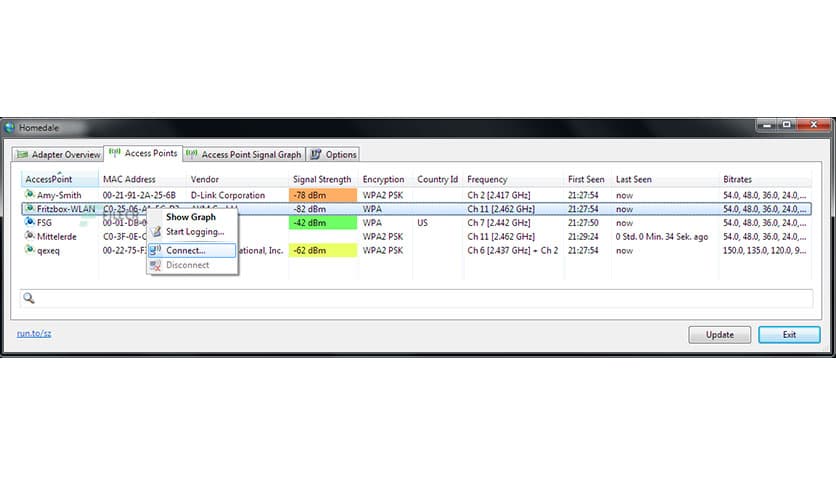Click the Exit button
This screenshot has width=836, height=484.
789,334
